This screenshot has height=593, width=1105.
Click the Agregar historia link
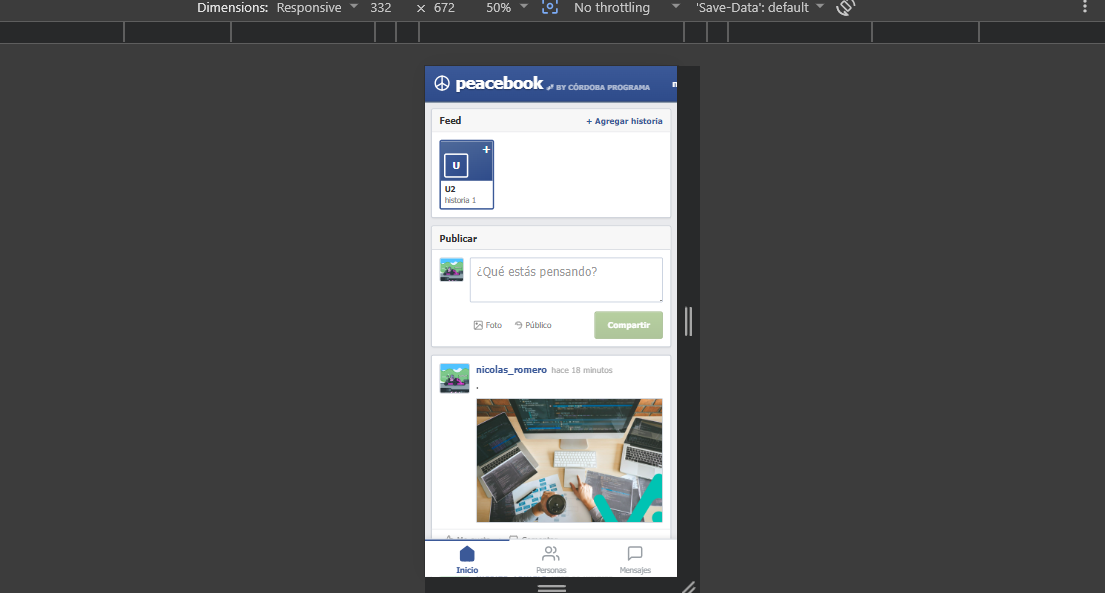point(624,121)
